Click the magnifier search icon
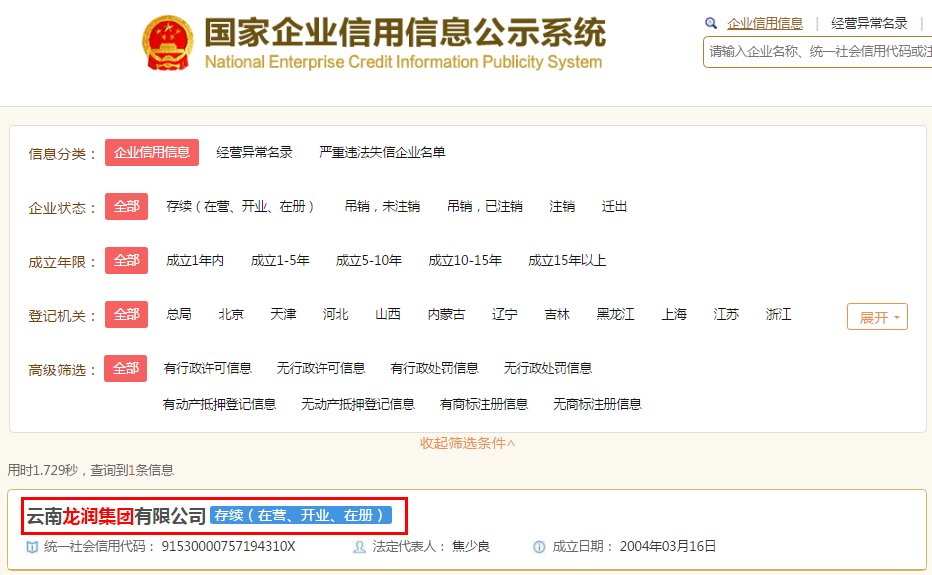This screenshot has width=932, height=575. coord(711,24)
